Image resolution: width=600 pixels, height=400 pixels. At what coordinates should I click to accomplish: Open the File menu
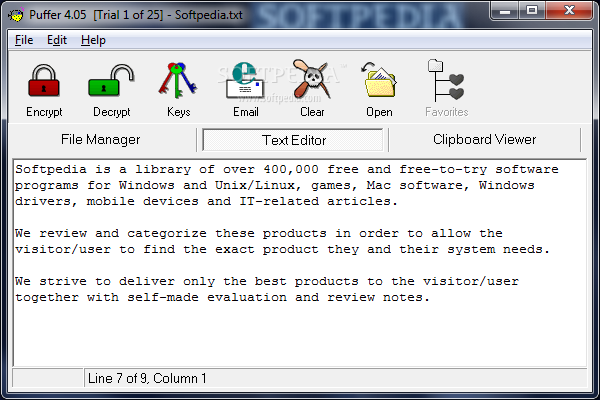point(24,40)
